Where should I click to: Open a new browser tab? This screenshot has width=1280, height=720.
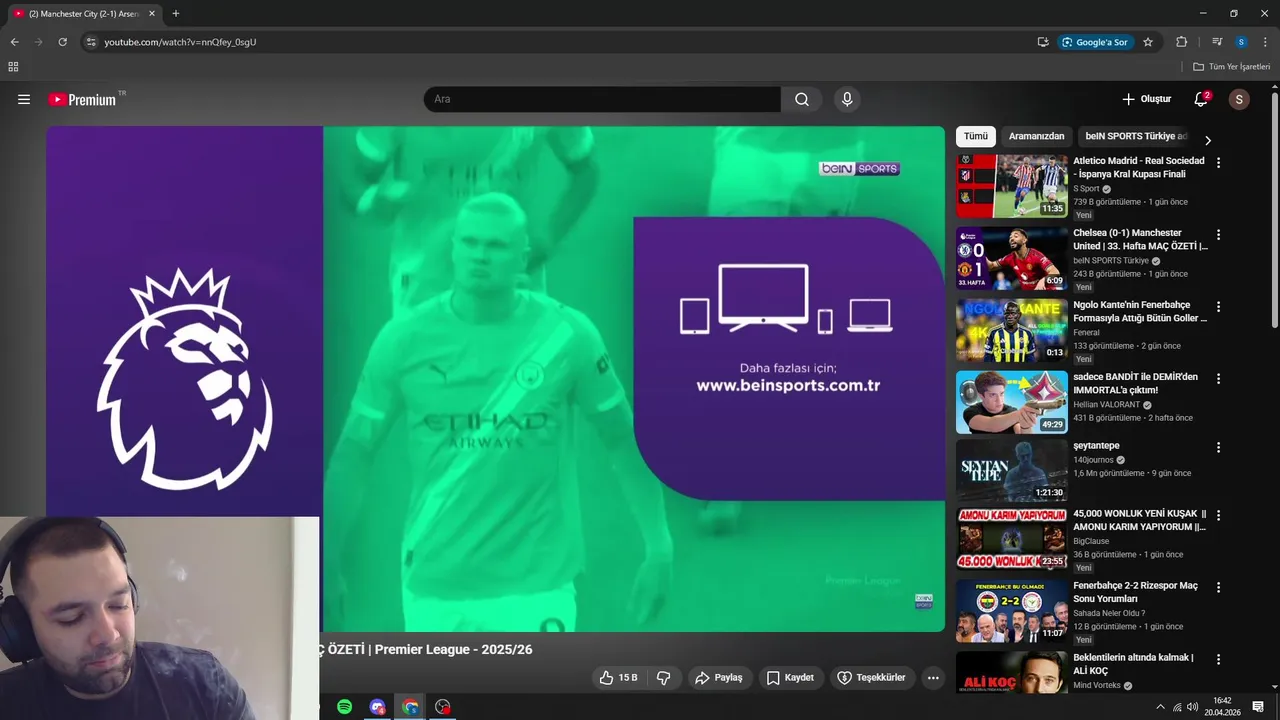tap(176, 14)
